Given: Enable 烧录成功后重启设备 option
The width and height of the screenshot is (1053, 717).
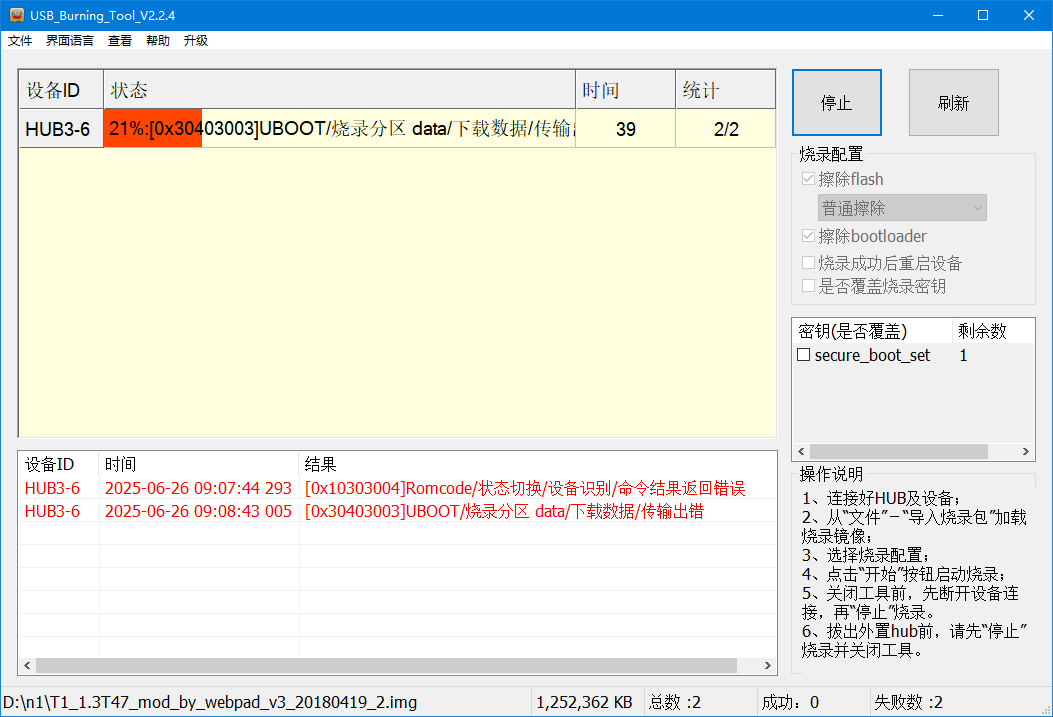Looking at the screenshot, I should point(807,263).
